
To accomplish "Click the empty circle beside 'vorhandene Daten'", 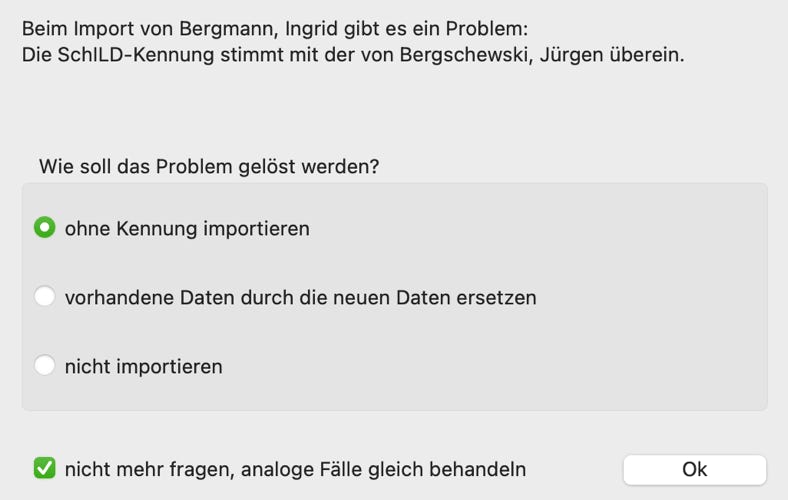I will [44, 297].
